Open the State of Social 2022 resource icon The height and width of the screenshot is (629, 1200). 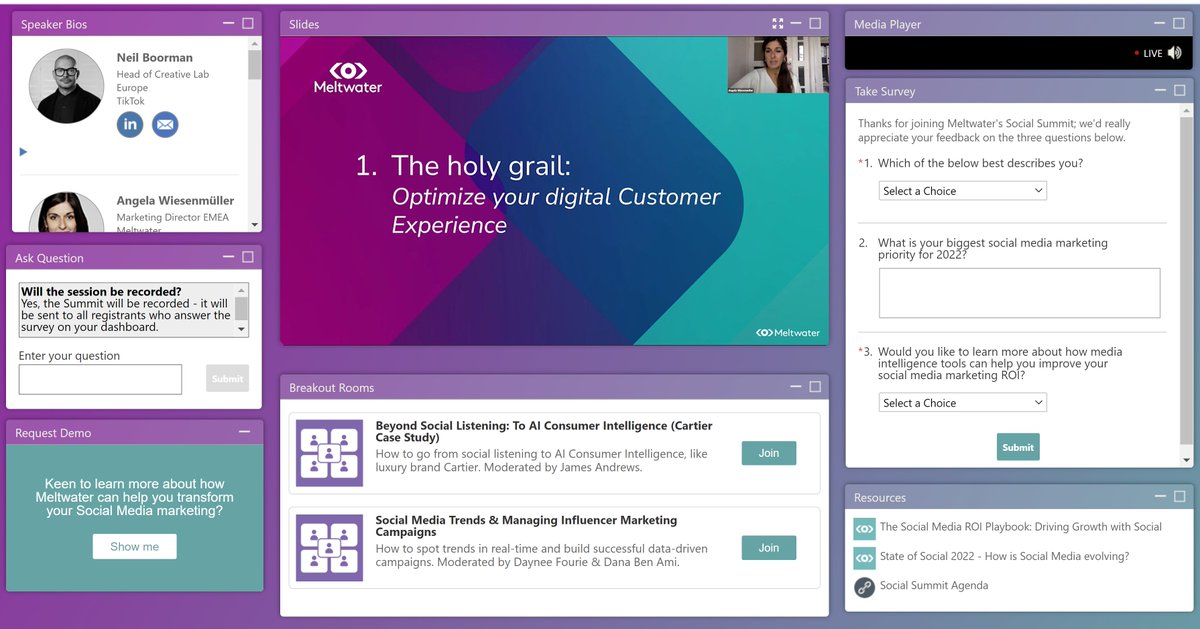pos(864,557)
